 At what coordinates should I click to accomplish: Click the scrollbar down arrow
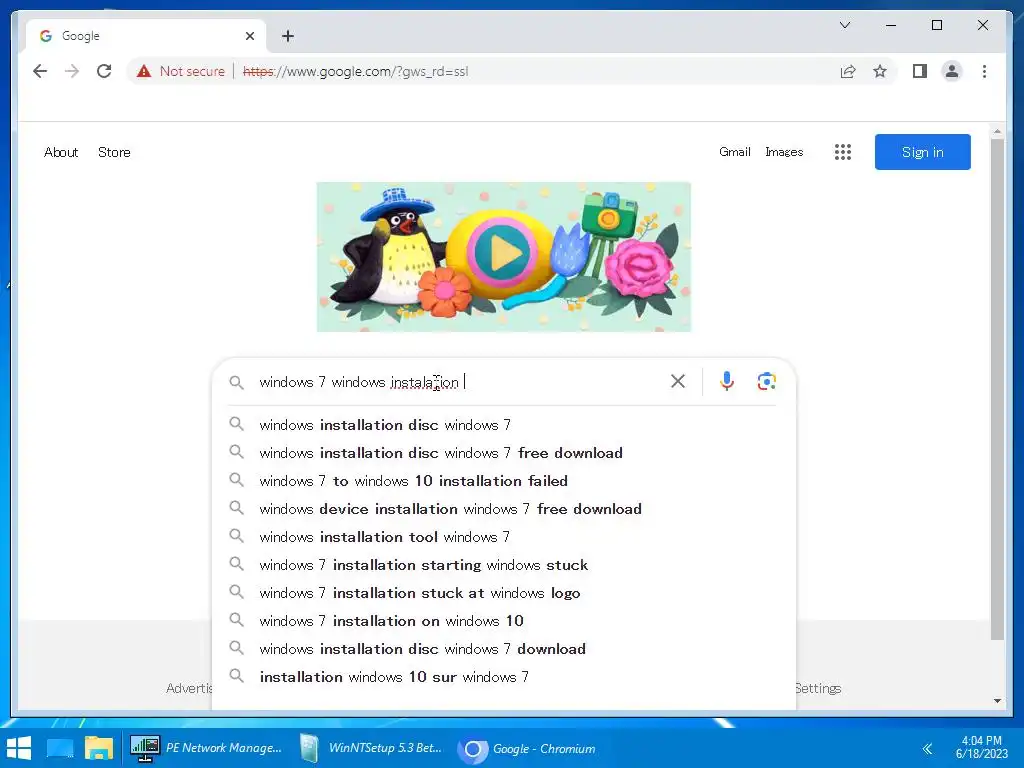pos(997,701)
